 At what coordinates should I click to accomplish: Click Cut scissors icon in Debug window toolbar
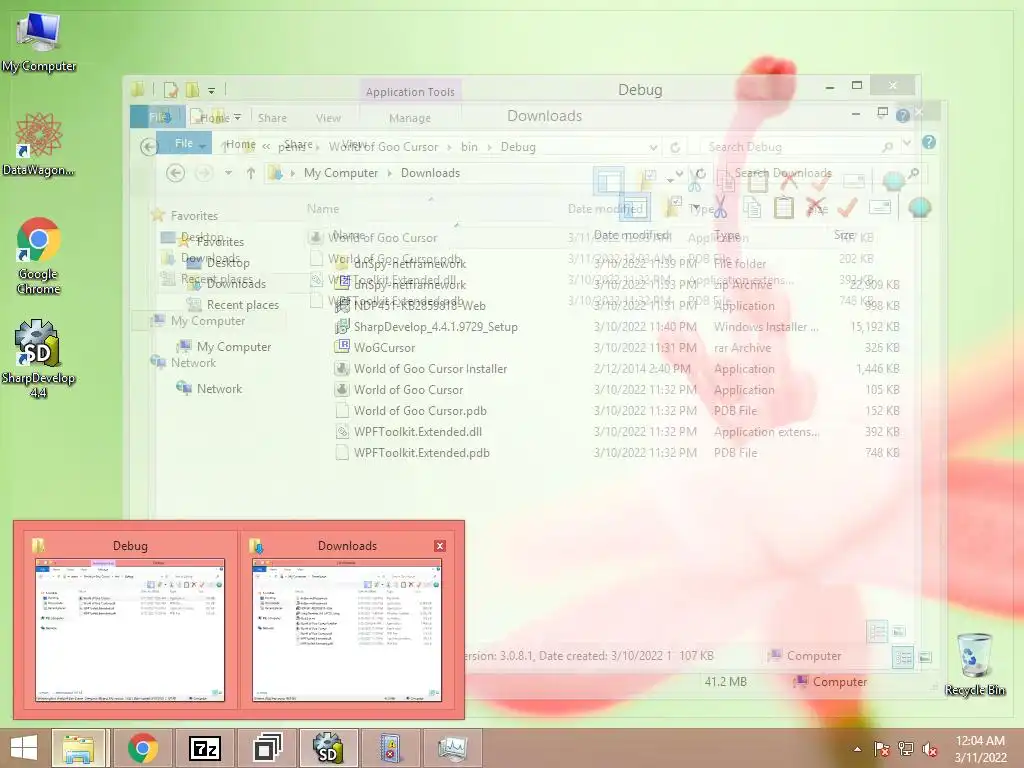694,181
